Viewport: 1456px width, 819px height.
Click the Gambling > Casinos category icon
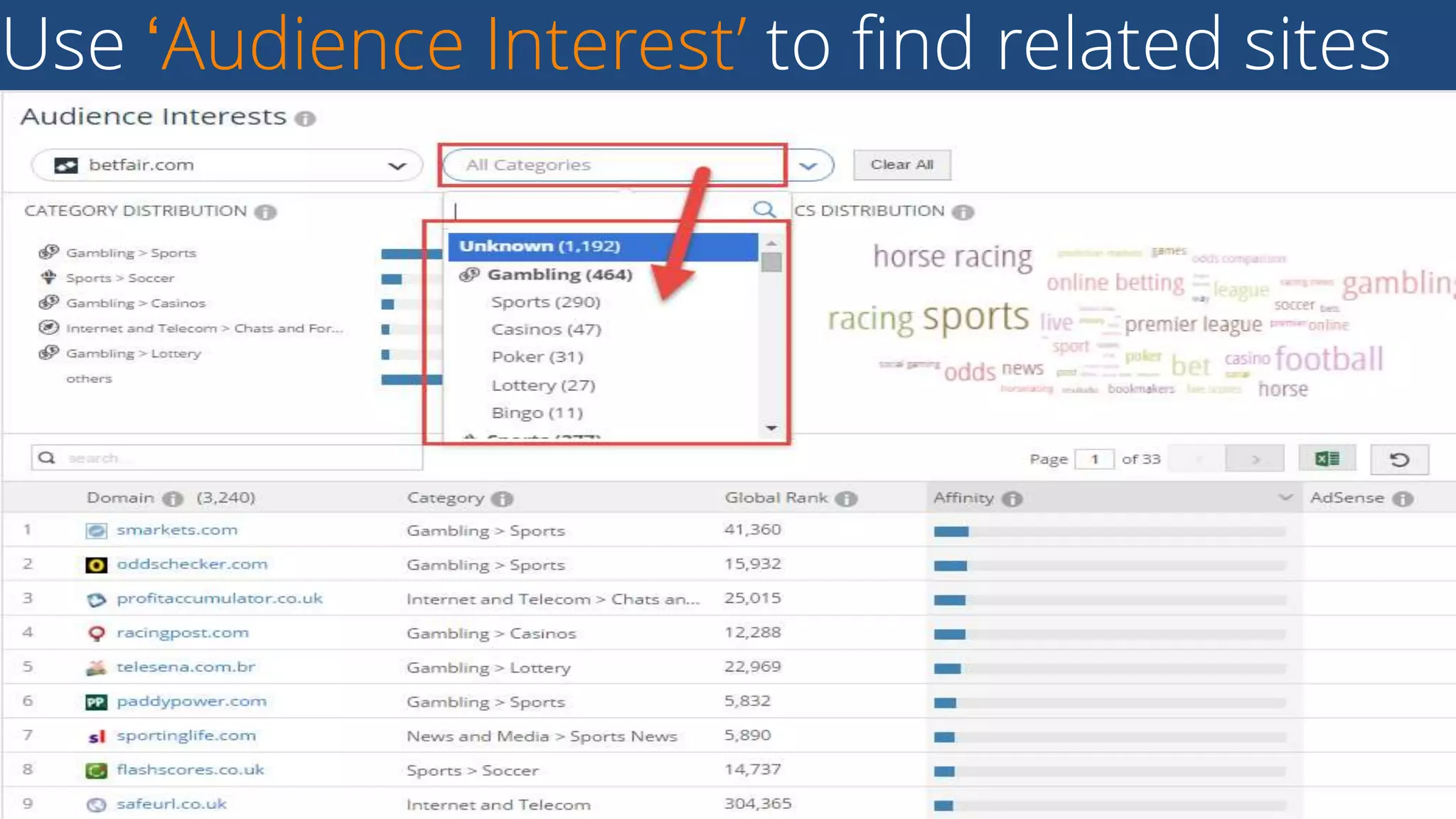click(48, 302)
